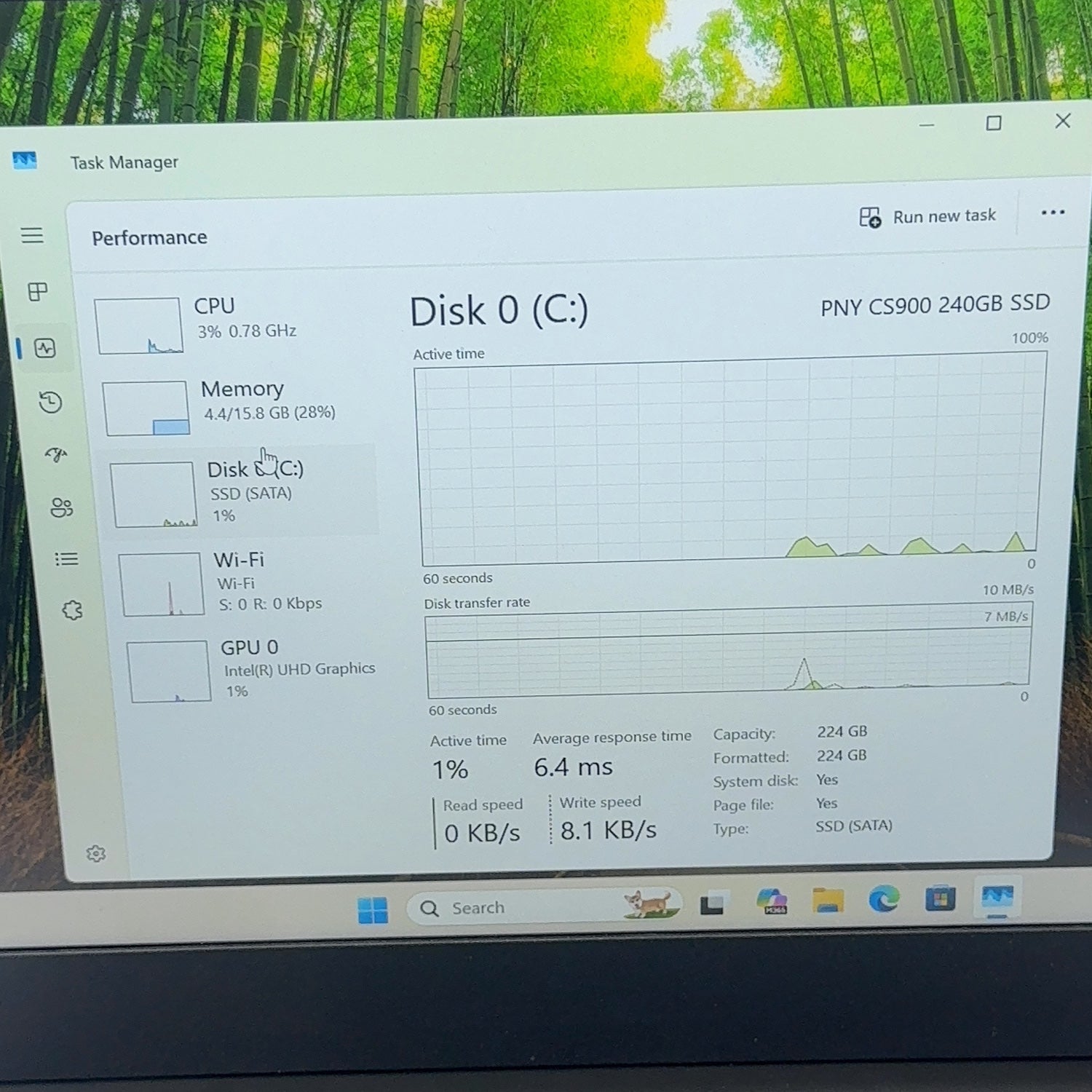
Task: Open File Explorer from the taskbar
Action: (828, 901)
